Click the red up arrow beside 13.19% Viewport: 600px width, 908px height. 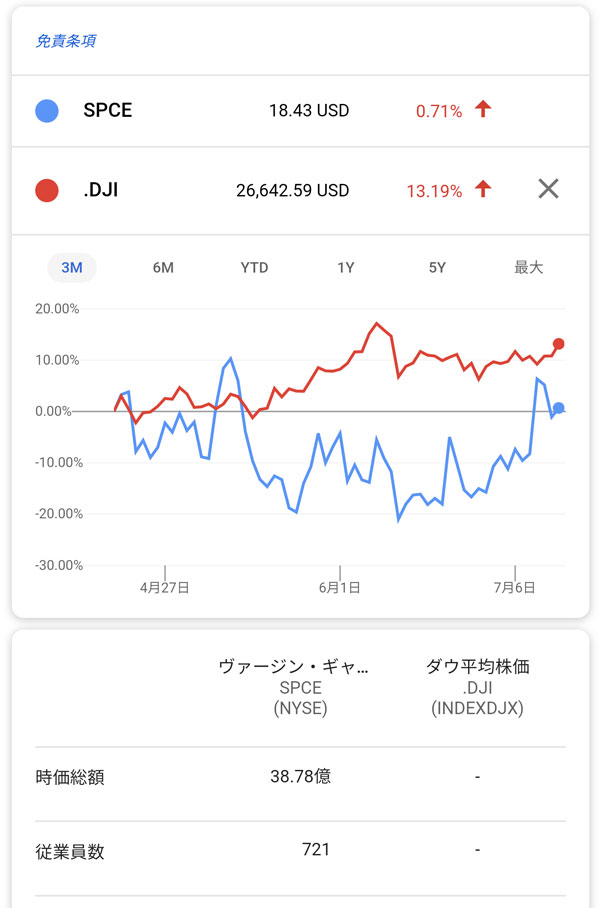pos(484,189)
